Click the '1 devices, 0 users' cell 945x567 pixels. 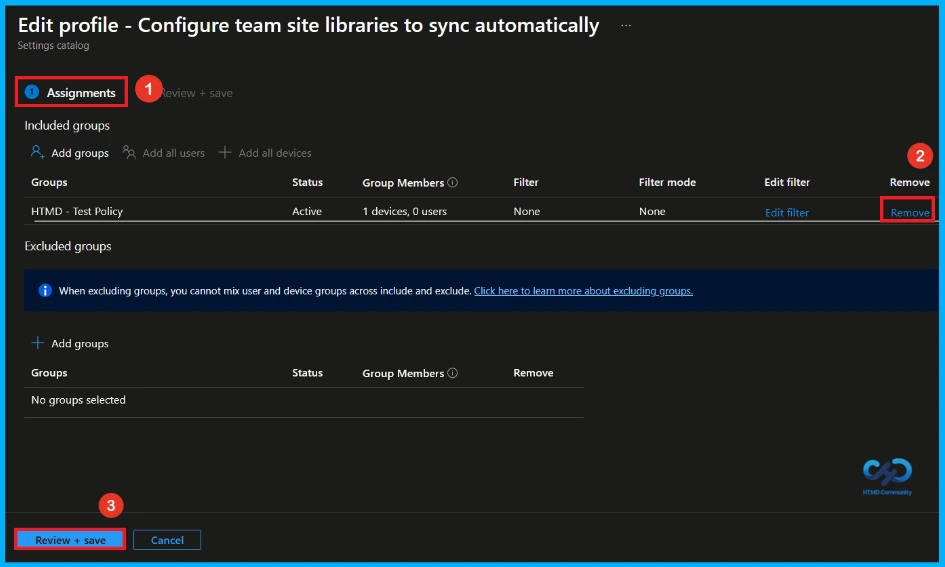404,211
